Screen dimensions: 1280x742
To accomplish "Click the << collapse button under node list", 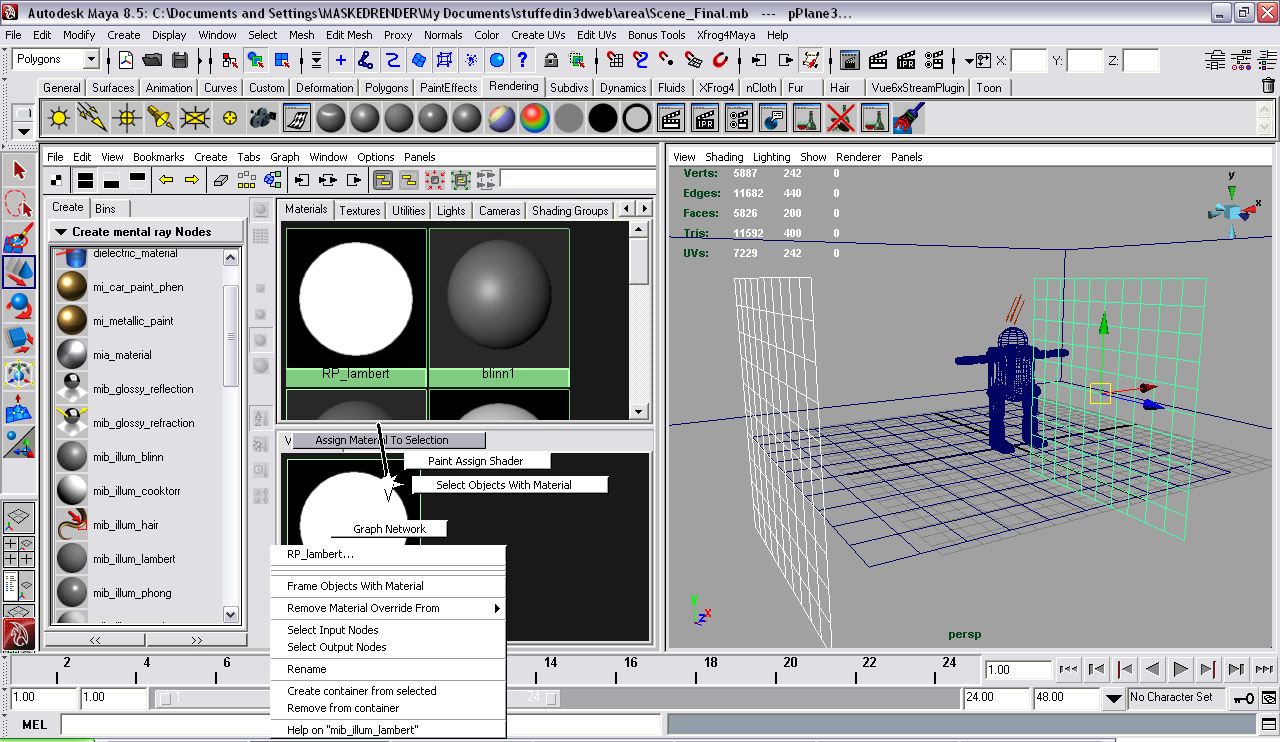I will click(x=96, y=639).
